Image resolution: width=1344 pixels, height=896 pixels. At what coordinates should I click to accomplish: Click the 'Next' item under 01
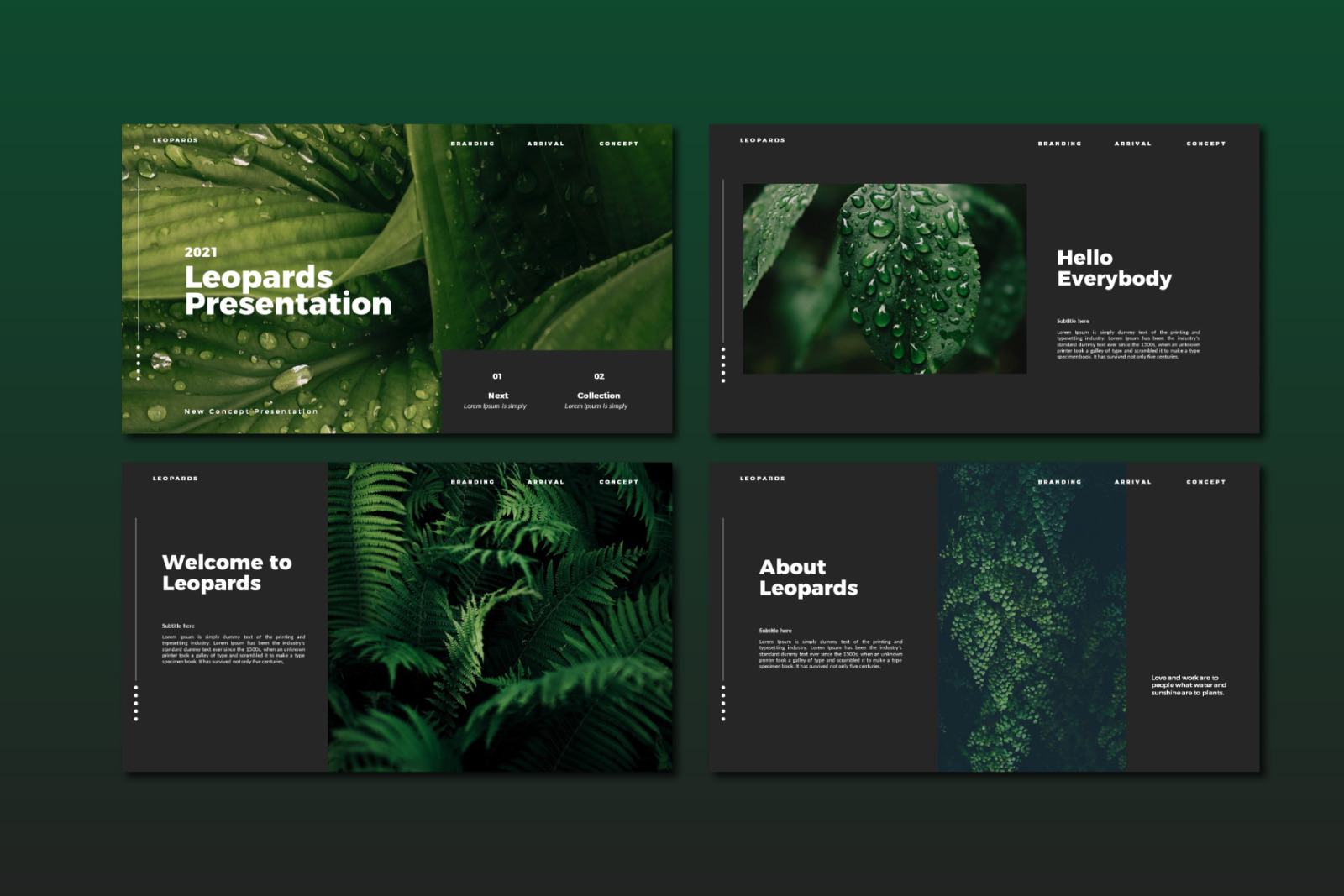pos(497,396)
